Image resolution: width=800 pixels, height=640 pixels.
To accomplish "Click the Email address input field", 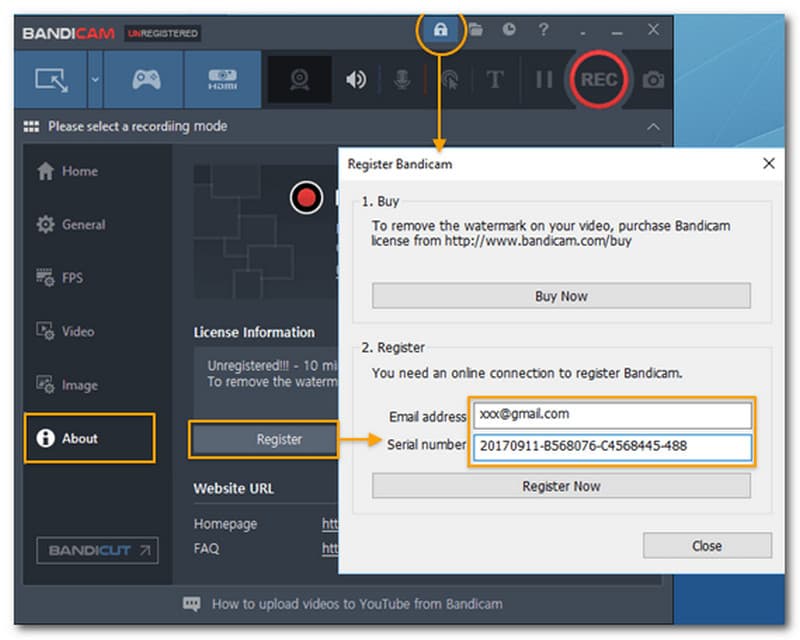I will pos(612,415).
